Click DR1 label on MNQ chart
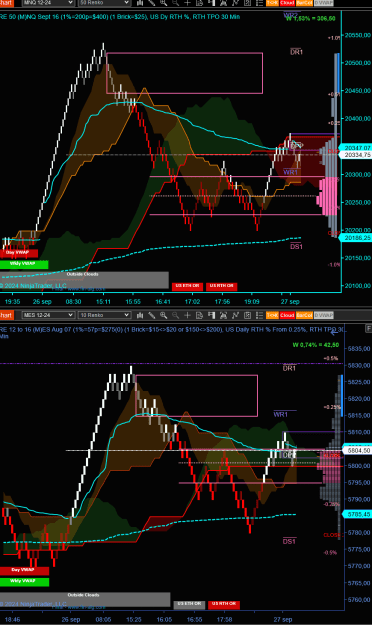 [296, 52]
